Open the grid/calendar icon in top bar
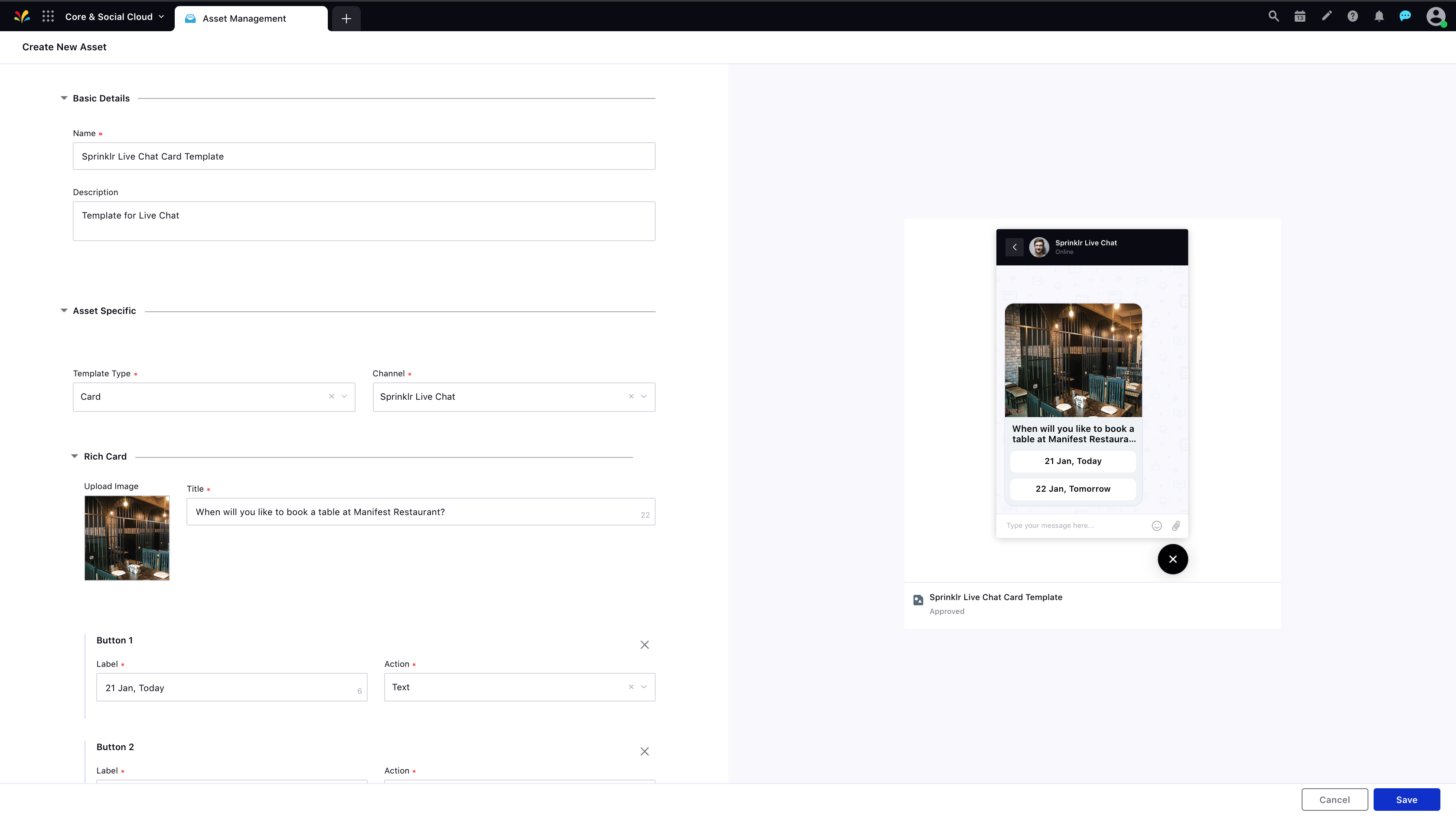Image resolution: width=1456 pixels, height=816 pixels. coord(1300,16)
